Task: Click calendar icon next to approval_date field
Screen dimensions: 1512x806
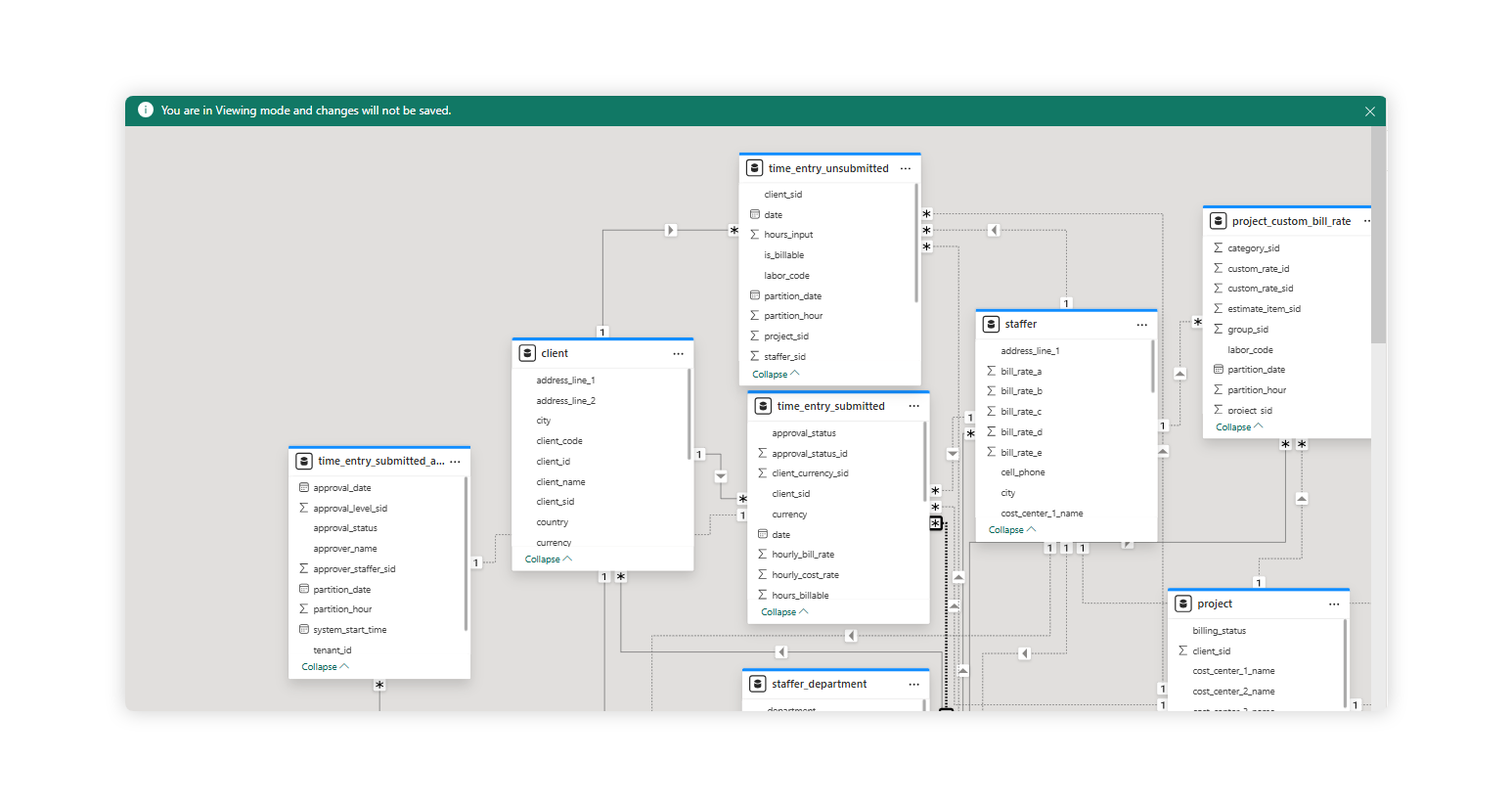Action: pyautogui.click(x=303, y=487)
